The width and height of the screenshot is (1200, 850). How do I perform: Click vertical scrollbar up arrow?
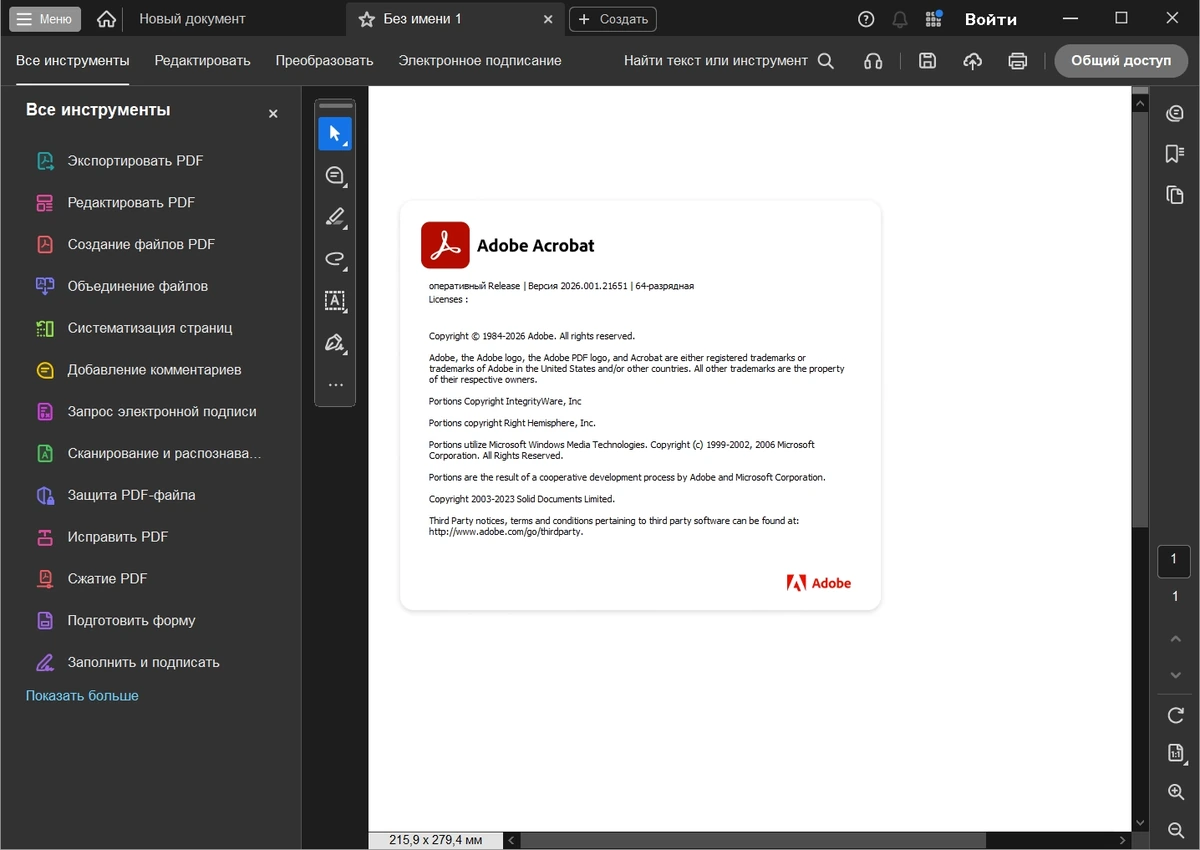point(1140,102)
